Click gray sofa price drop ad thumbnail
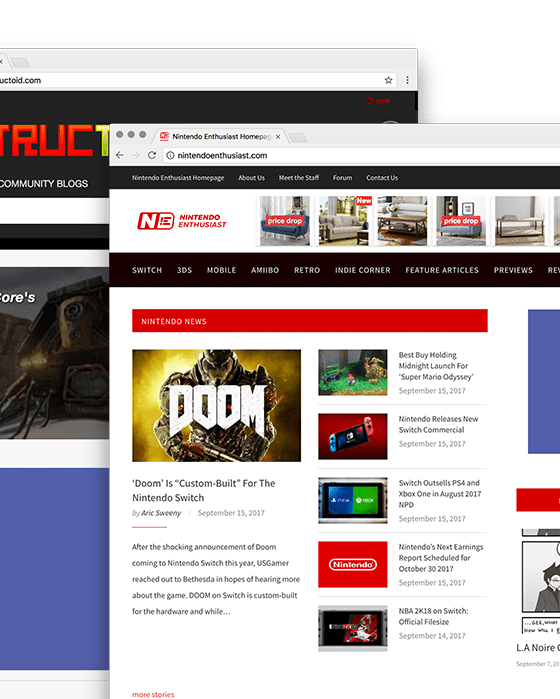This screenshot has height=699, width=560. [461, 221]
